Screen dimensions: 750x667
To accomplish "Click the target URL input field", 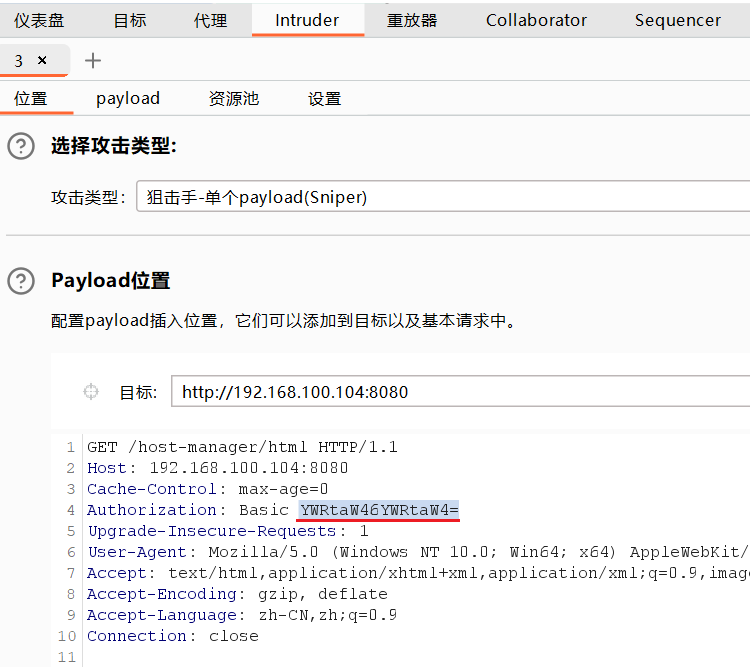I will [x=460, y=392].
